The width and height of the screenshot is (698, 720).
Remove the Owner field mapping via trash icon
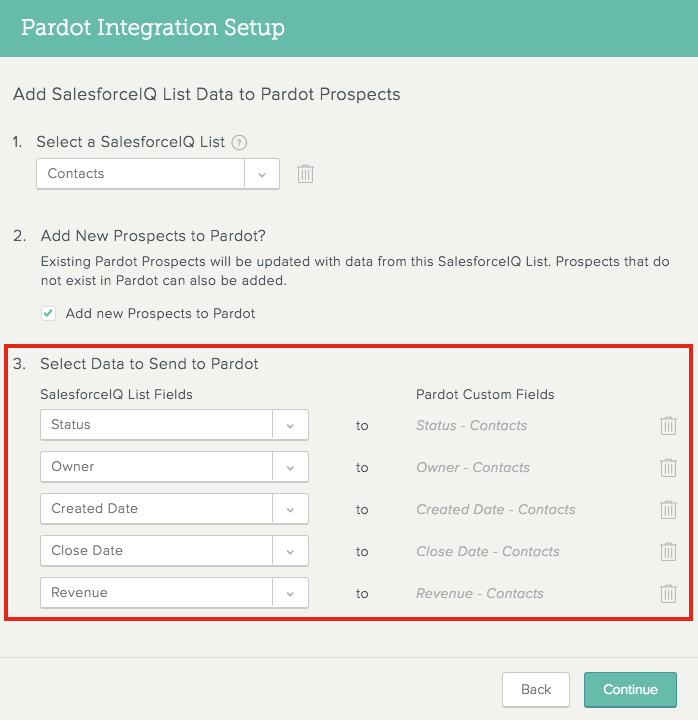tap(668, 467)
